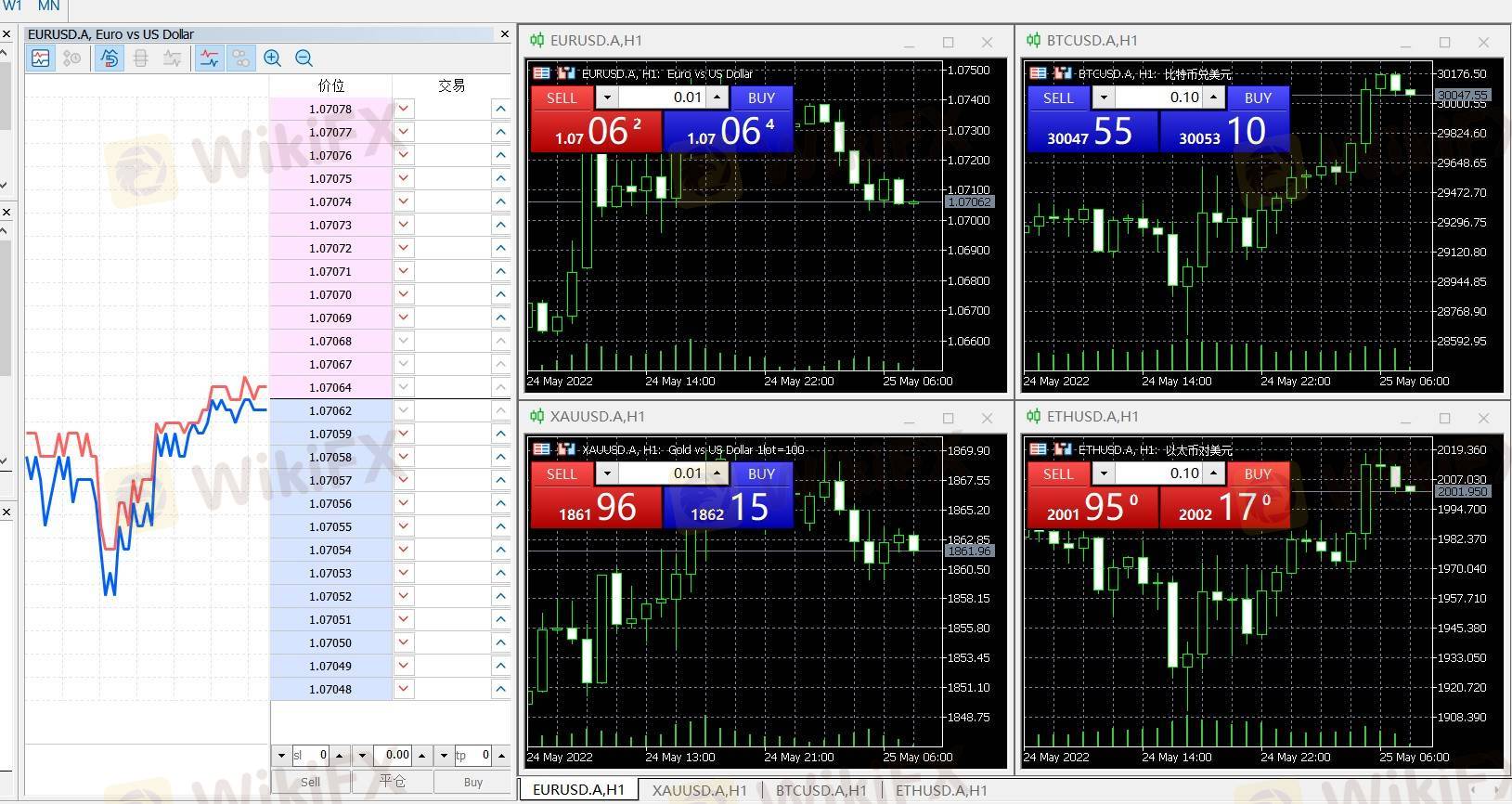Toggle the two-circles icon in the depth toolbar

click(x=241, y=58)
